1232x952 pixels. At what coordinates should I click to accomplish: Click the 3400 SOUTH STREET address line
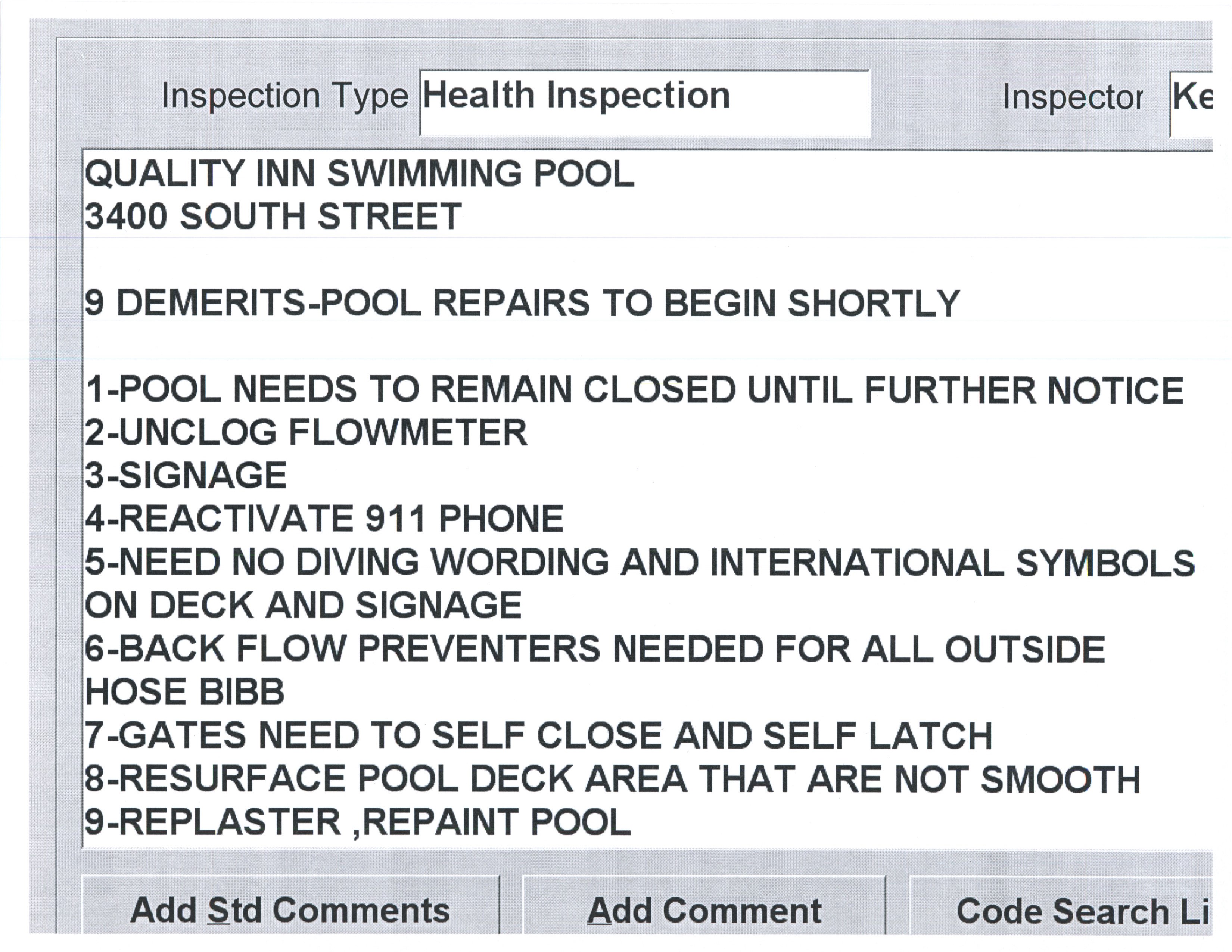coord(273,217)
